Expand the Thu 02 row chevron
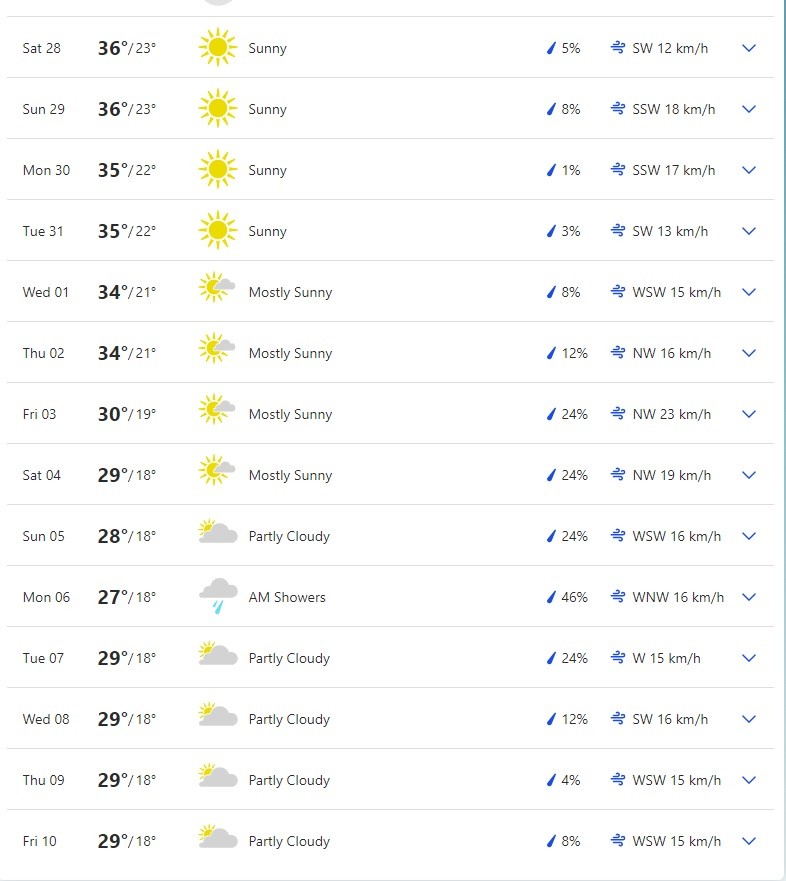Viewport: 786px width, 881px height. click(x=749, y=353)
